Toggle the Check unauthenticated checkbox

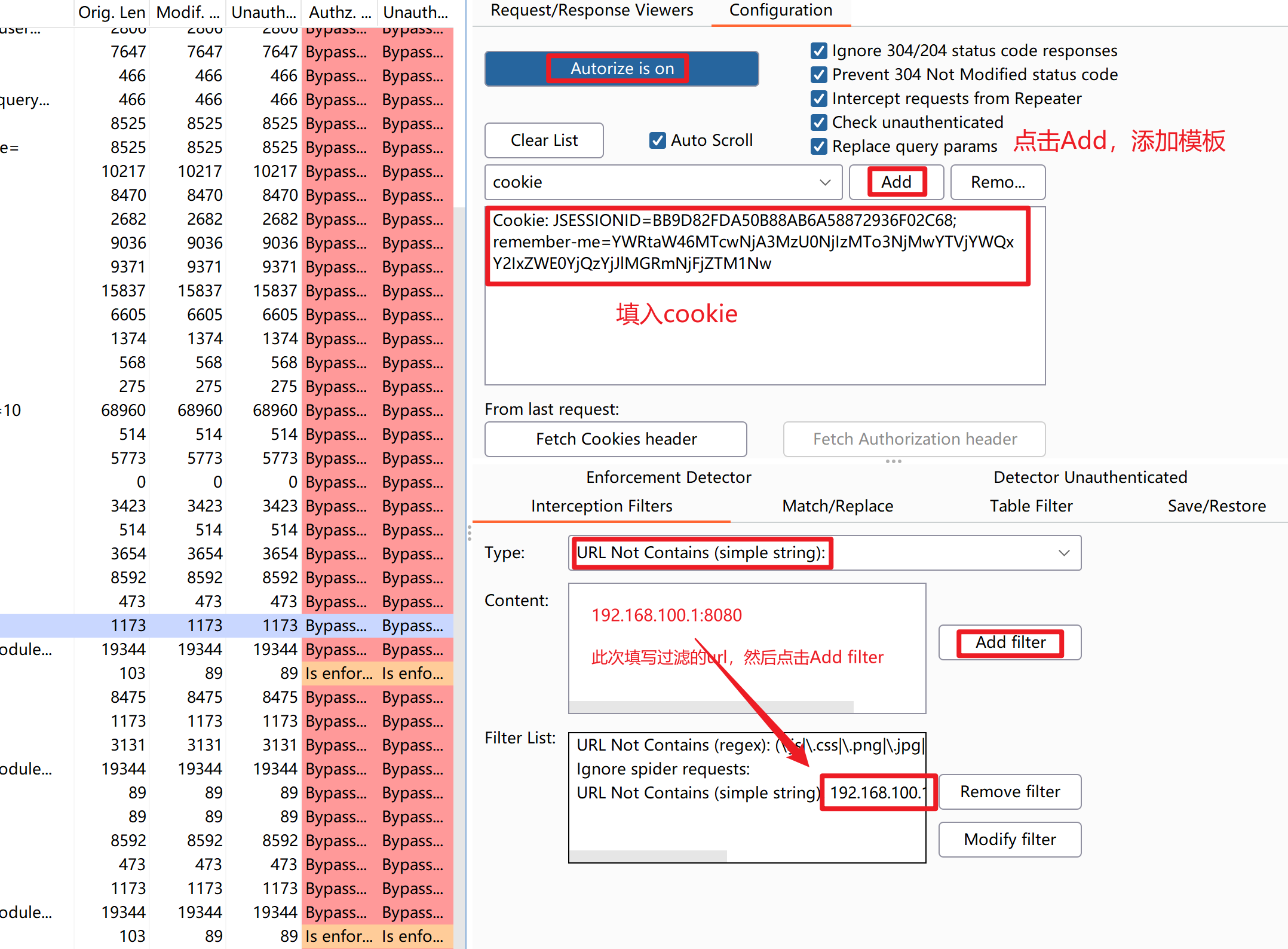[x=819, y=123]
